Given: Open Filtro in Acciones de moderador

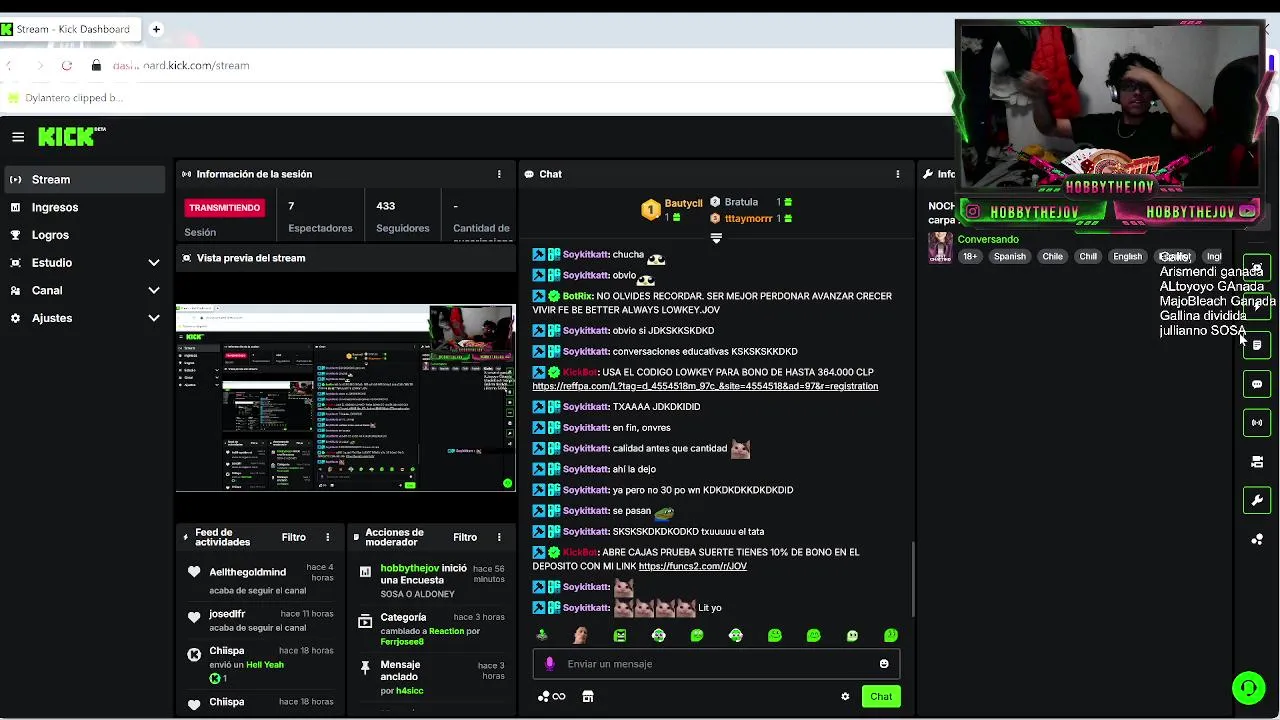Looking at the screenshot, I should coord(465,538).
